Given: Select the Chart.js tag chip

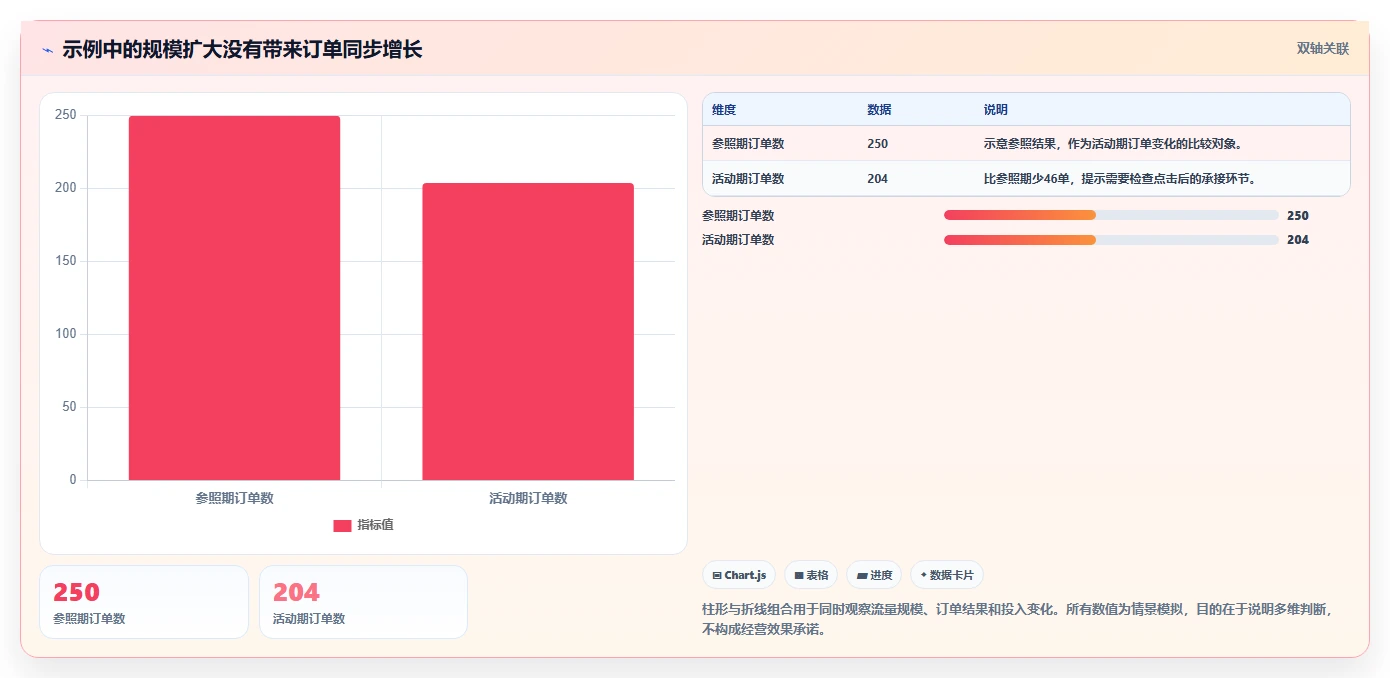Looking at the screenshot, I should [x=739, y=575].
